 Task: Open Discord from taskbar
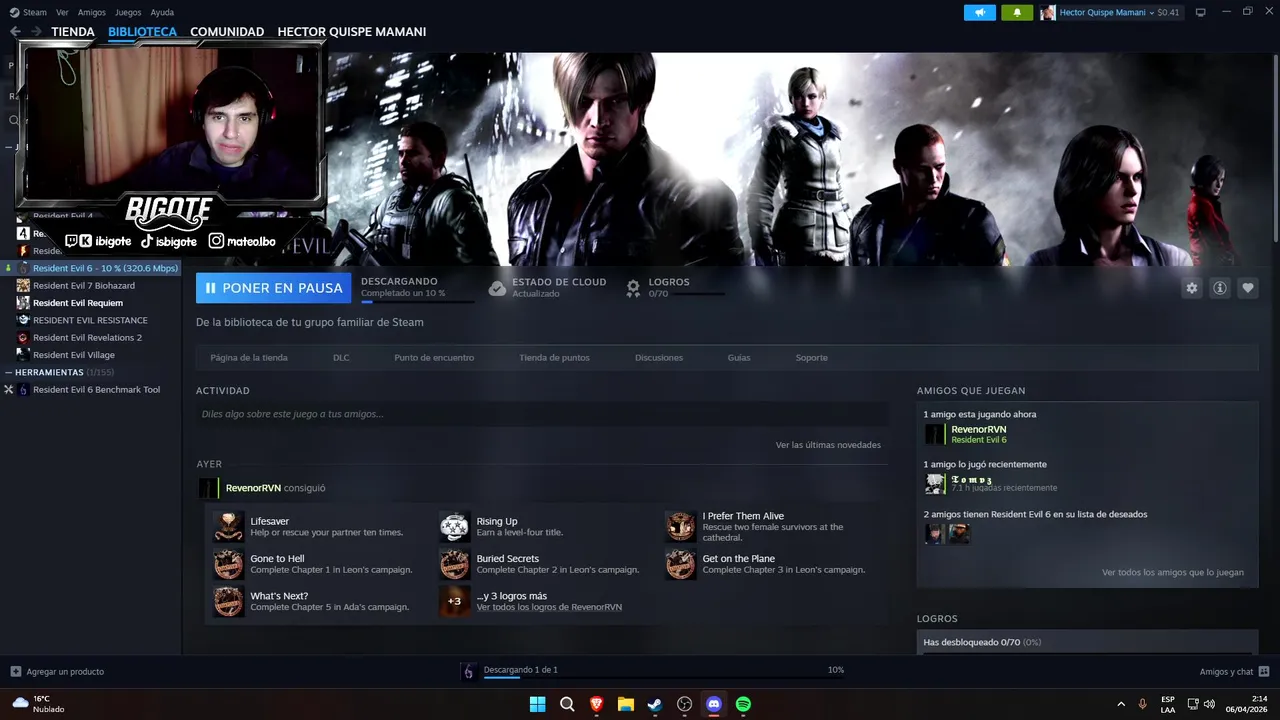[713, 704]
